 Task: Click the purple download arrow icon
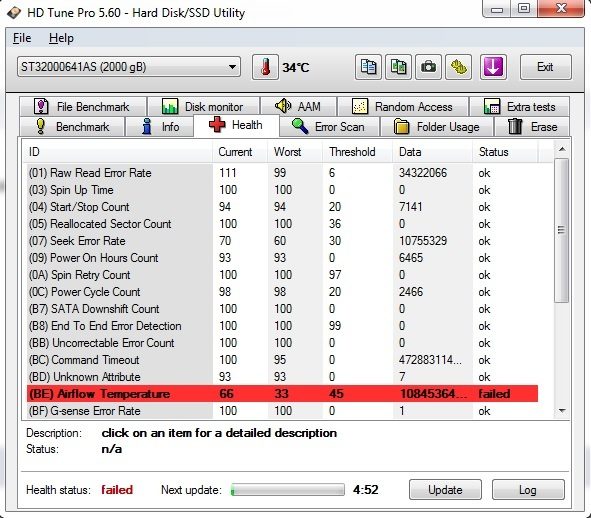493,67
